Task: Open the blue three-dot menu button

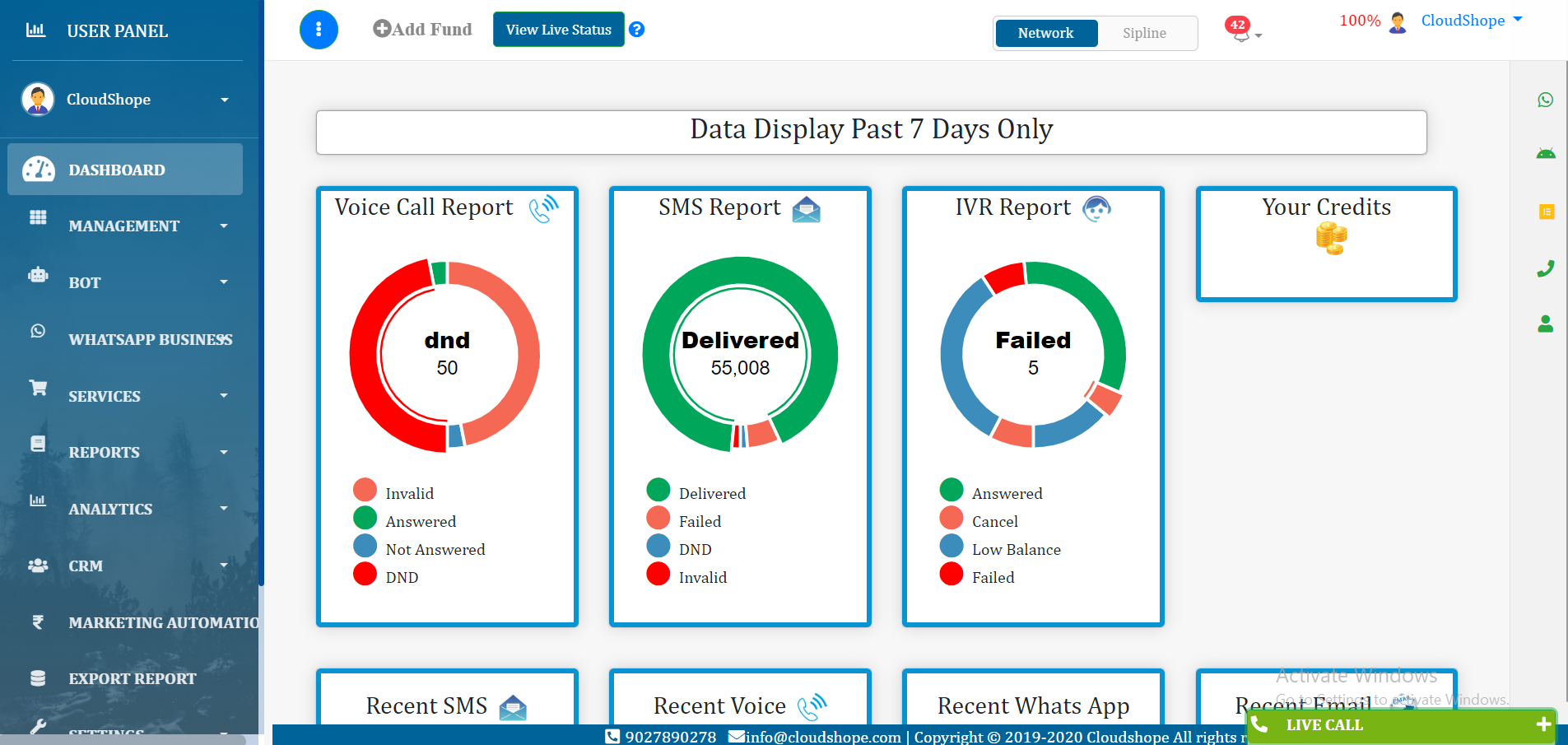Action: 319,30
